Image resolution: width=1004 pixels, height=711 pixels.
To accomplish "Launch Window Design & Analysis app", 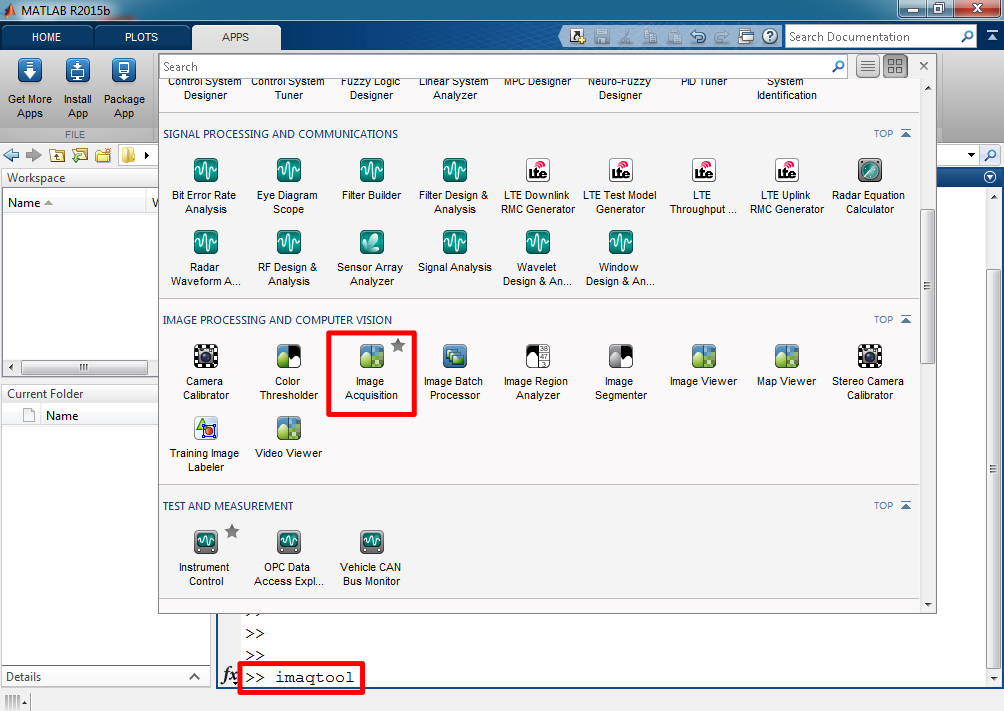I will pyautogui.click(x=620, y=258).
